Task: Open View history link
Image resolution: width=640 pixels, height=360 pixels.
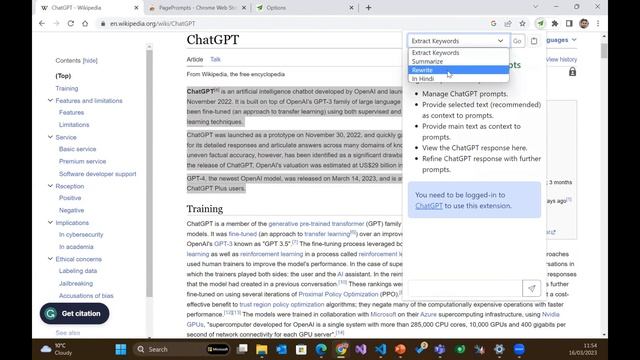Action: (561, 60)
